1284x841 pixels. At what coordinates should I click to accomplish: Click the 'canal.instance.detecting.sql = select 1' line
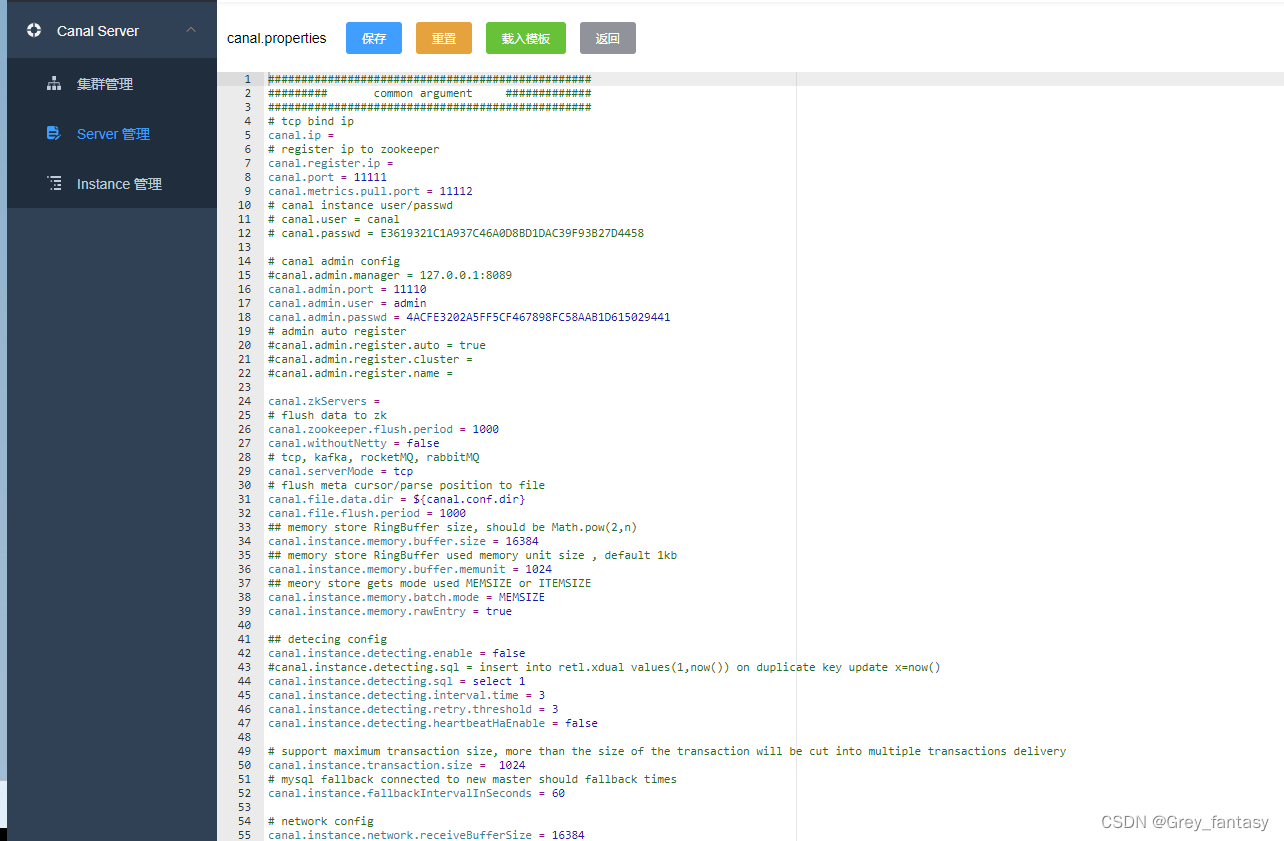pyautogui.click(x=397, y=681)
